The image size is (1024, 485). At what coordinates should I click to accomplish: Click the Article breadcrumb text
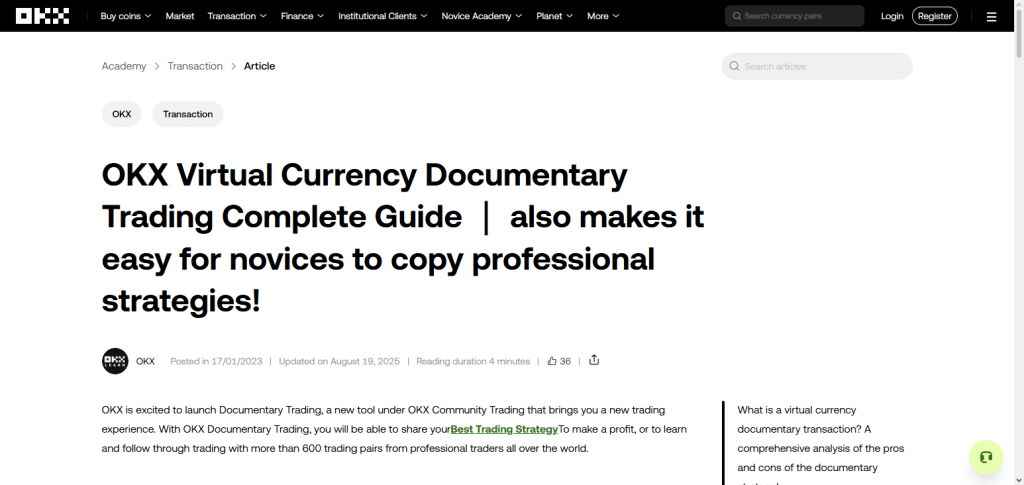[x=259, y=66]
